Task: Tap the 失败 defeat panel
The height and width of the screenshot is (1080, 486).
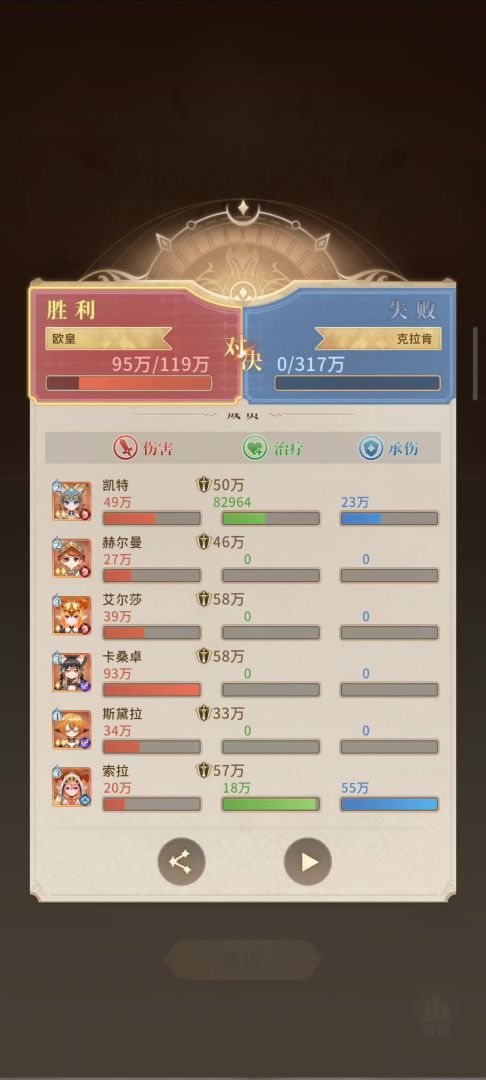Action: point(350,344)
